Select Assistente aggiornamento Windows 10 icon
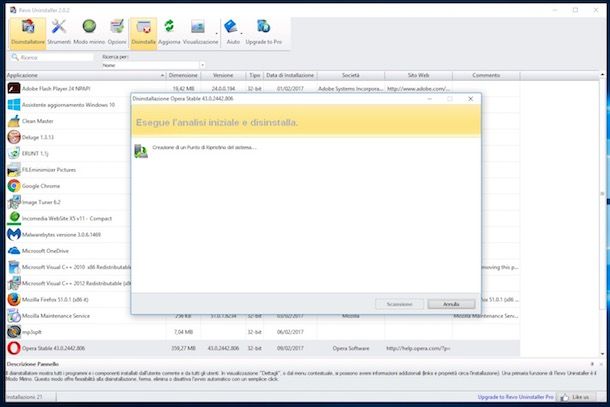Image resolution: width=610 pixels, height=407 pixels. pos(14,105)
